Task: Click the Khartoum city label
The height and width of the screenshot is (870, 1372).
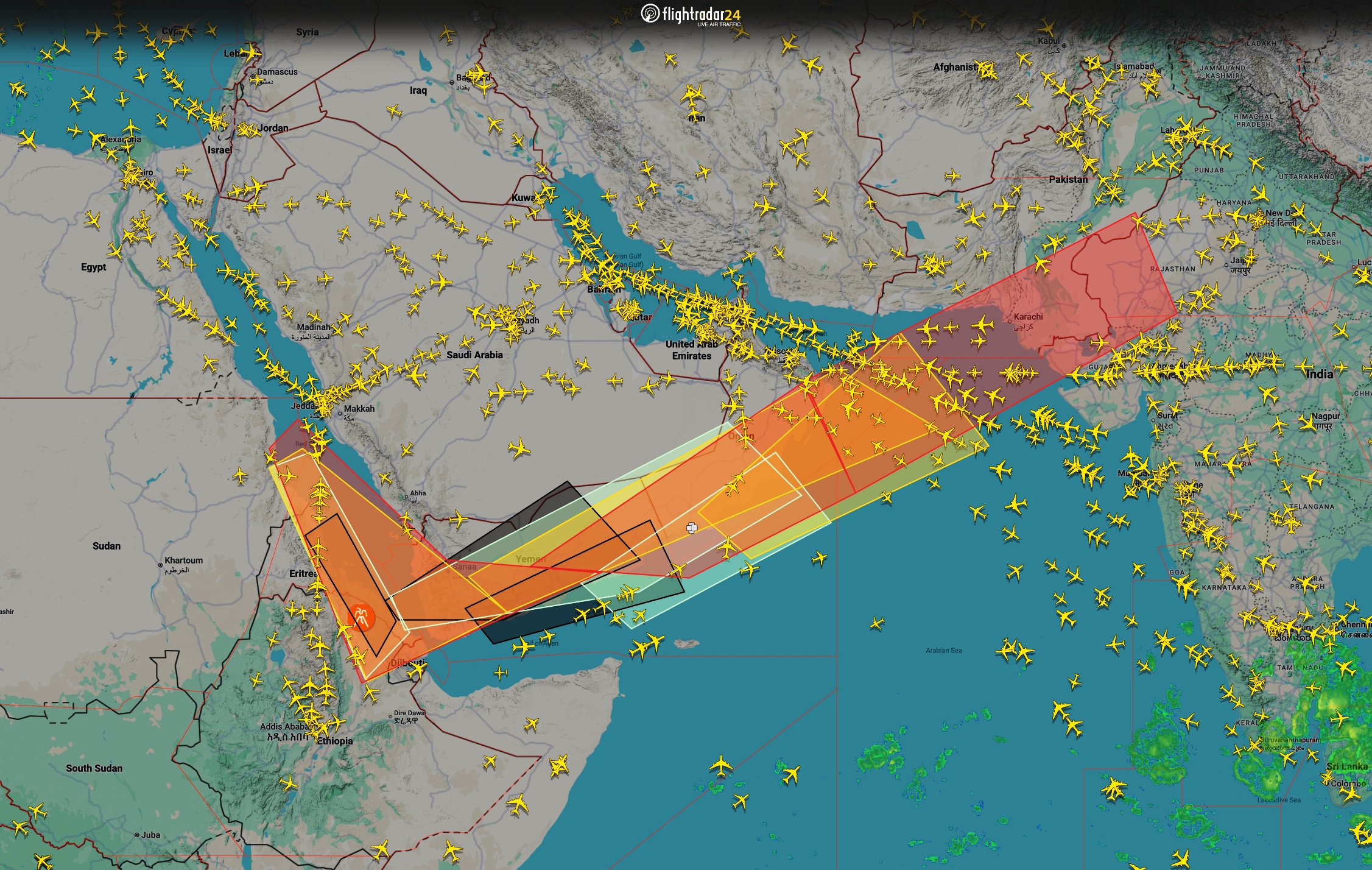Action: [183, 560]
